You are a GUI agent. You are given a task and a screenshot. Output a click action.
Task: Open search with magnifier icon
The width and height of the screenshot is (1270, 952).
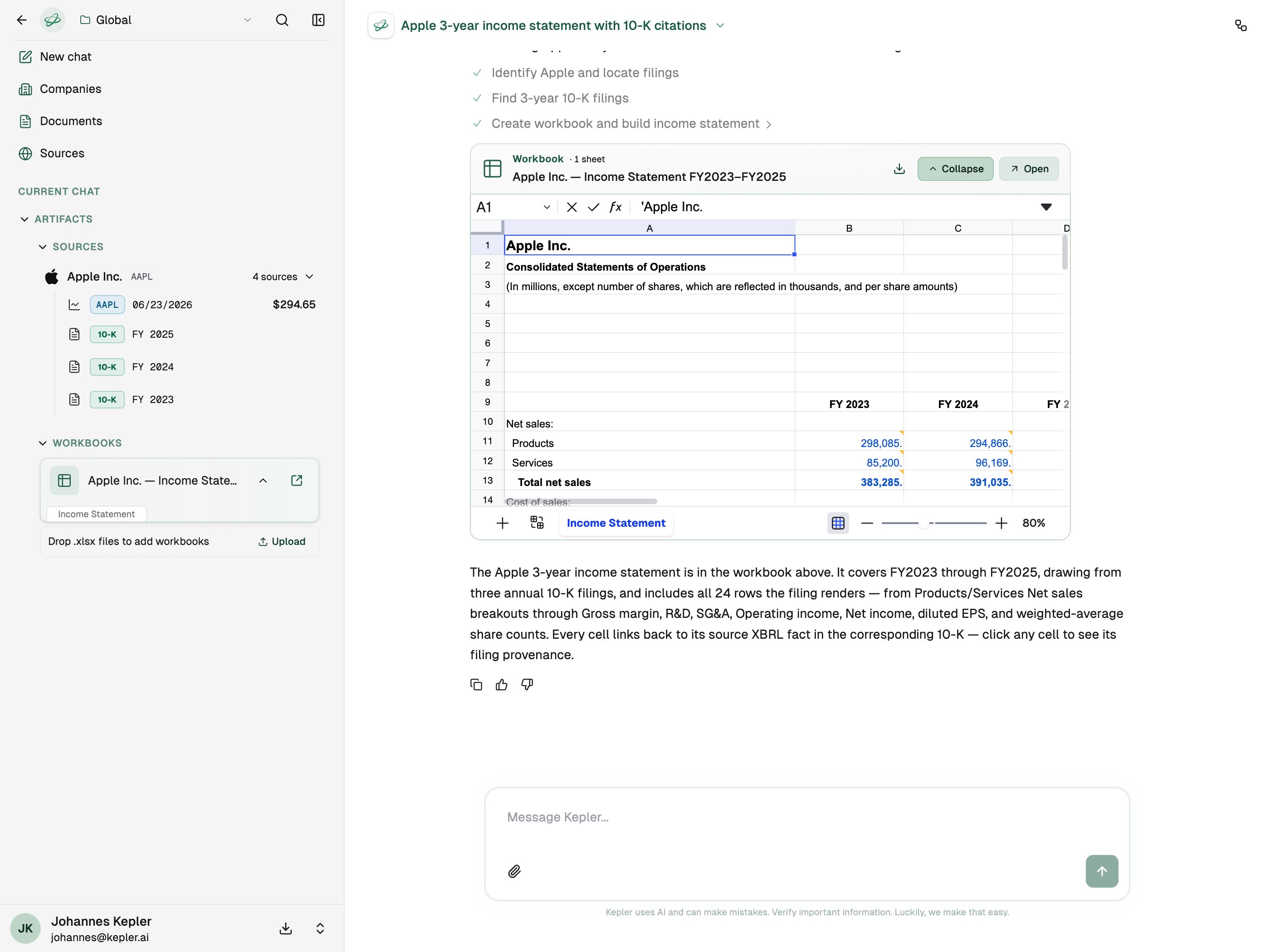pos(282,20)
